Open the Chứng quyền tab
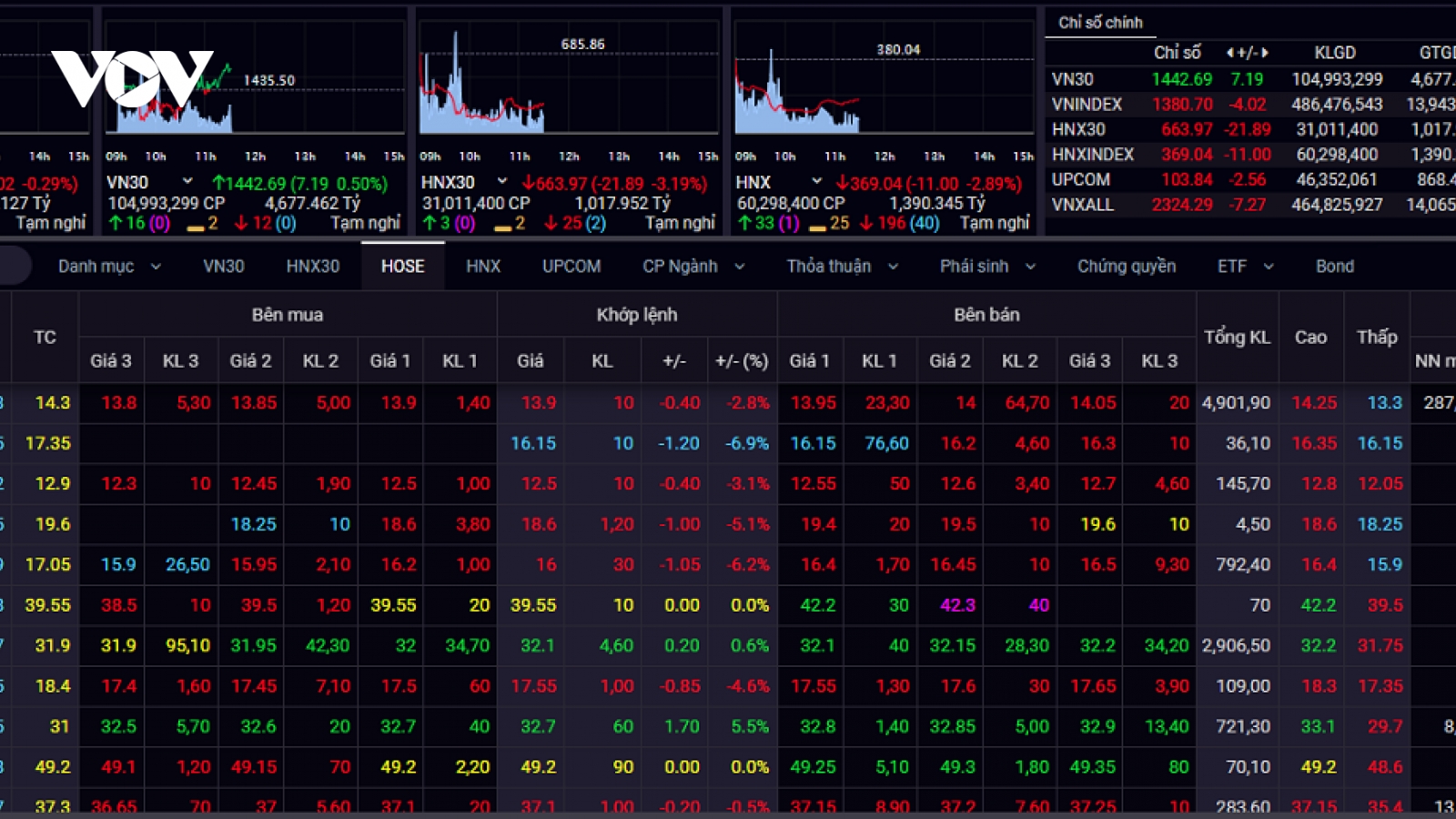 [x=1127, y=267]
